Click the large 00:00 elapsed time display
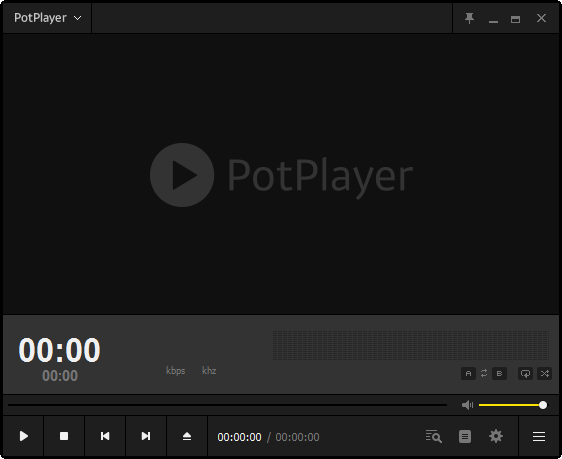The height and width of the screenshot is (459, 562). click(59, 350)
